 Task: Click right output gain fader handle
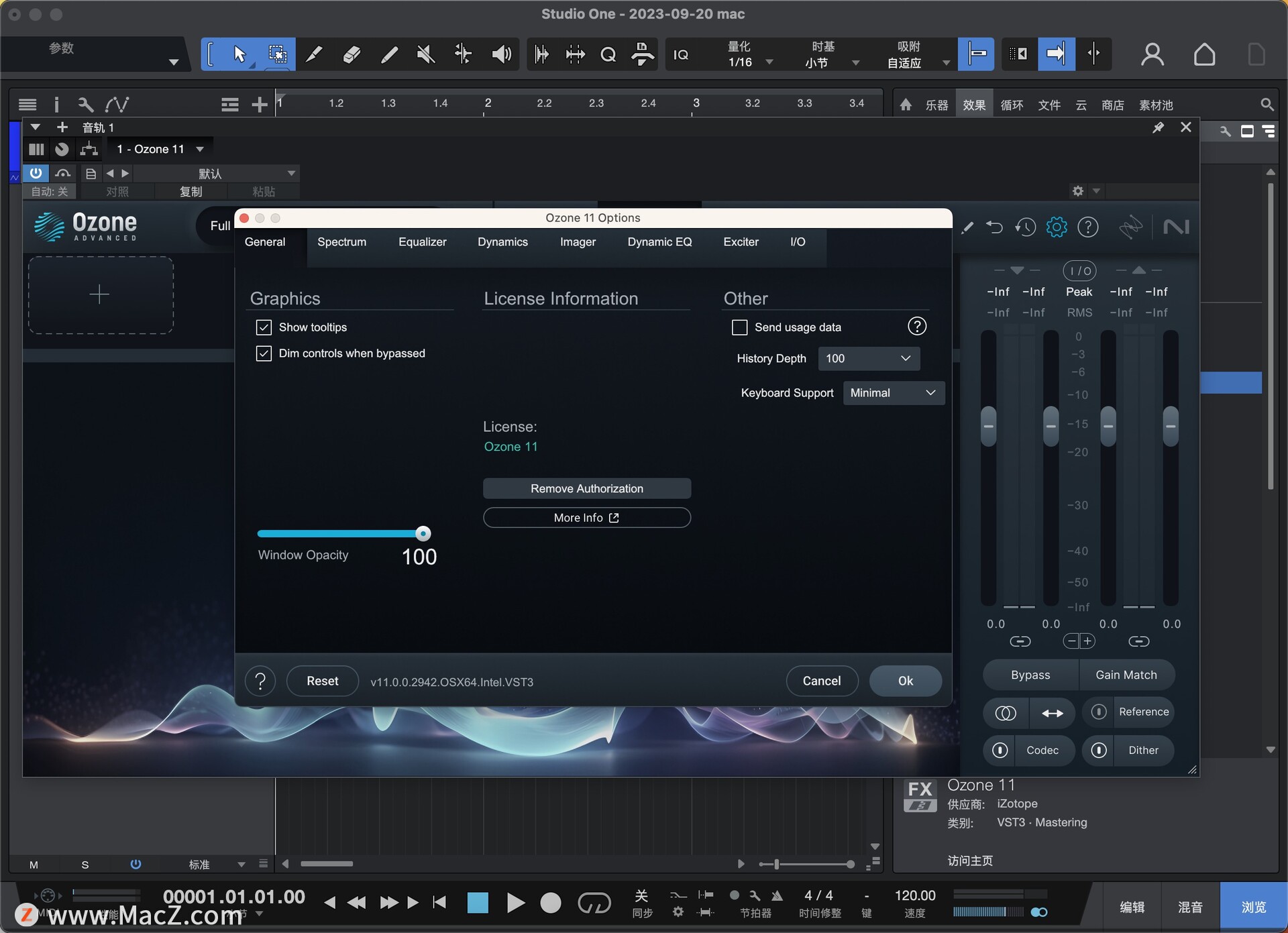(x=1171, y=426)
